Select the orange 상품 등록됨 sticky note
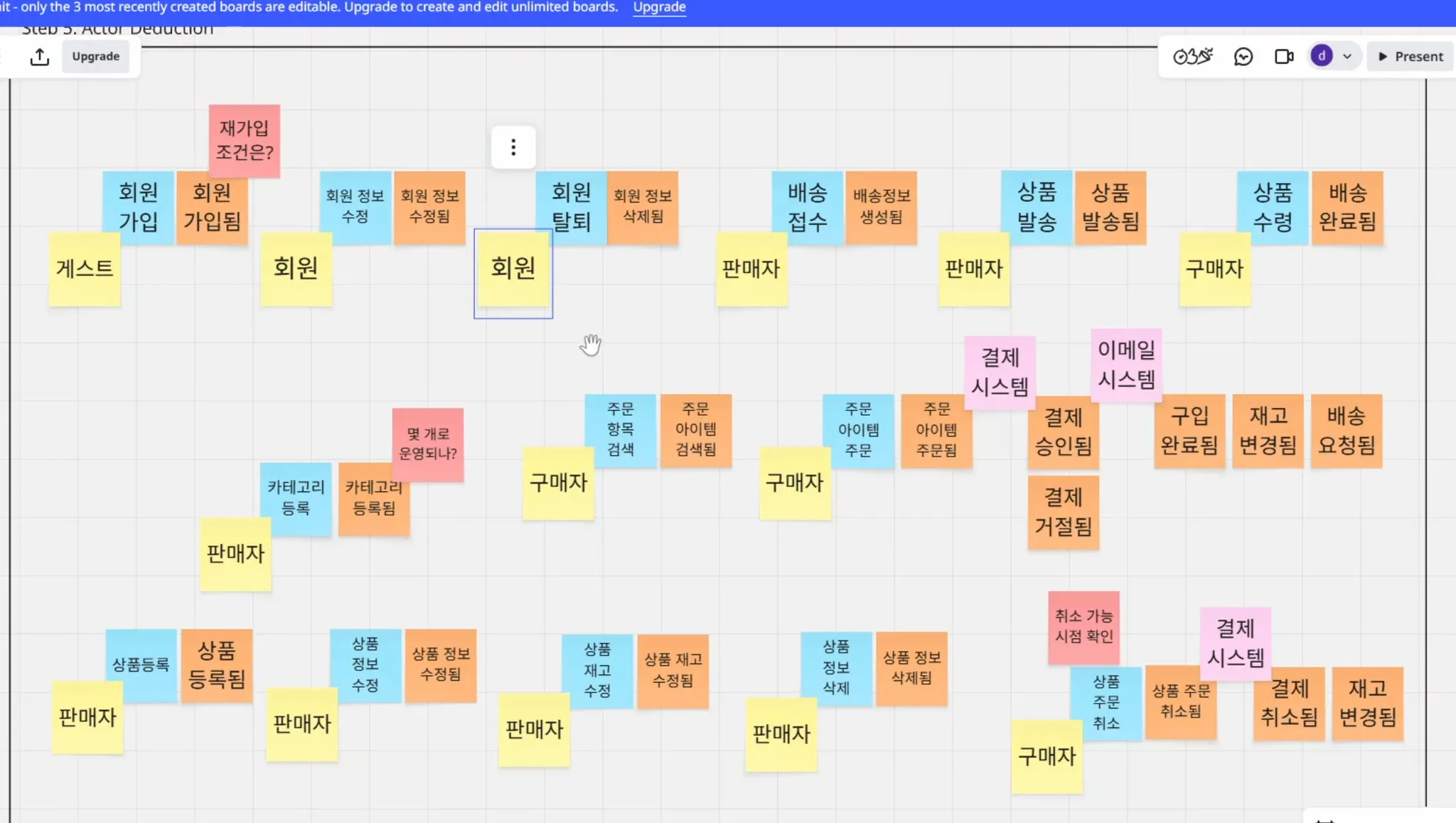The height and width of the screenshot is (823, 1456). (x=216, y=665)
